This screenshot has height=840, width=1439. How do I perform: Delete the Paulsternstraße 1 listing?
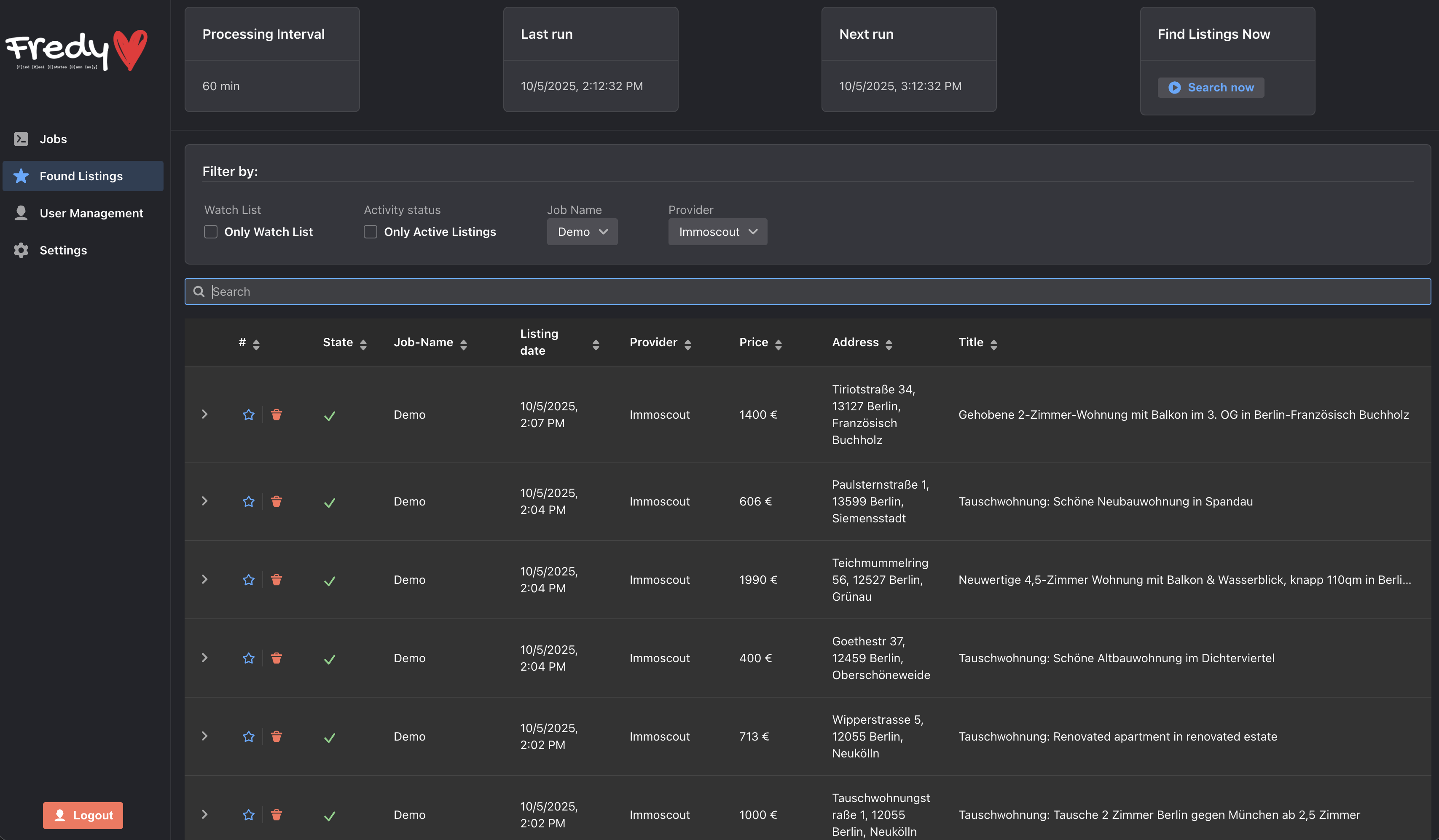(x=277, y=502)
